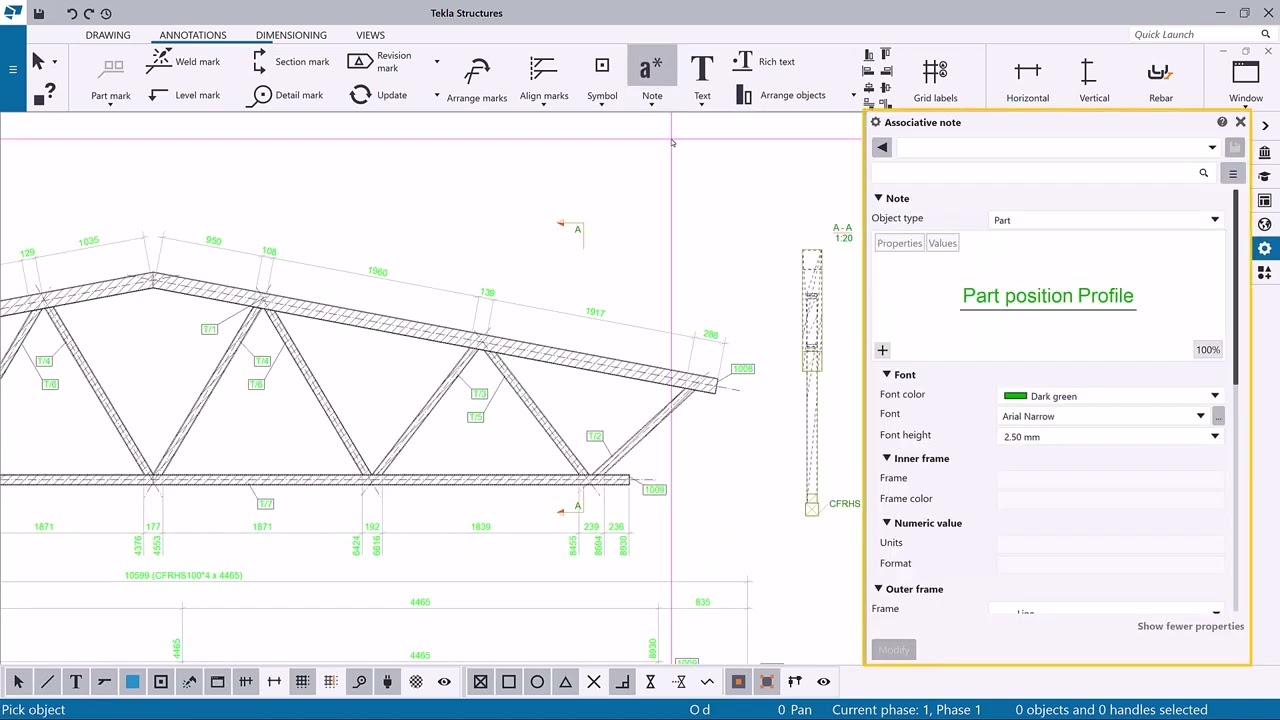This screenshot has height=720, width=1280.
Task: Toggle select text objects switch
Action: [x=76, y=682]
